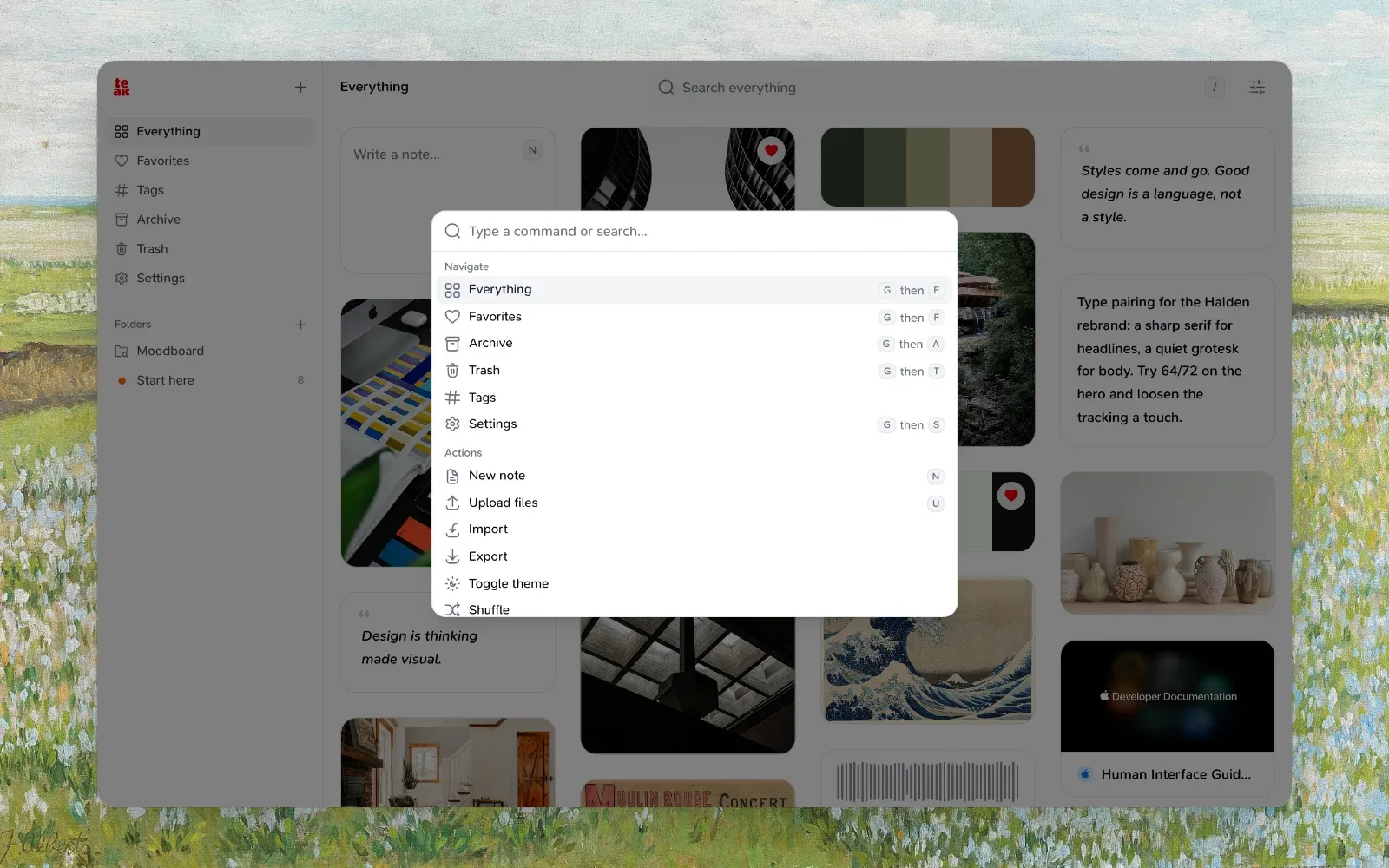Open the audio waveform card
Screen dimensions: 1389x868
[x=927, y=779]
